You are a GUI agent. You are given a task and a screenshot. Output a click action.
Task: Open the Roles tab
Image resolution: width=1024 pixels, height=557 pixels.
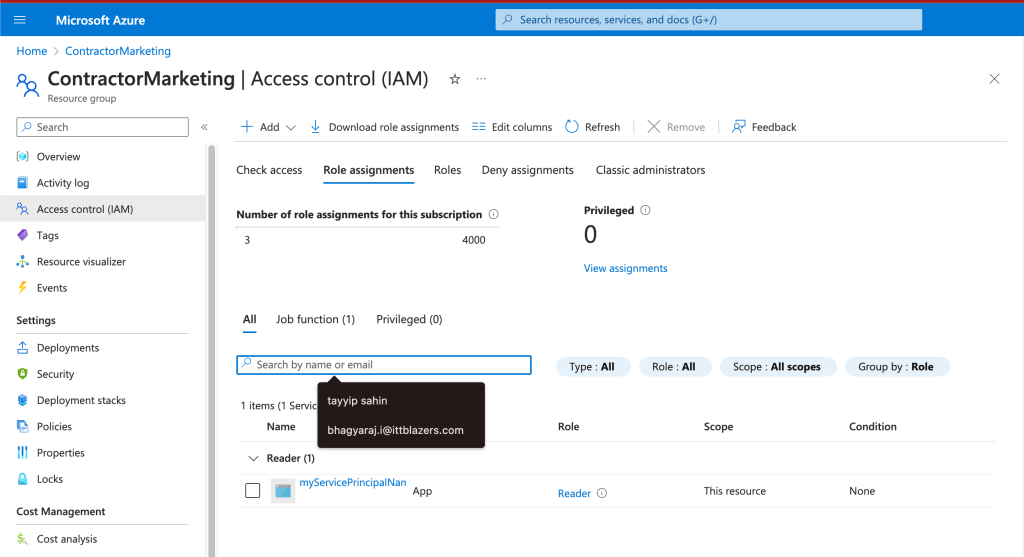[447, 170]
